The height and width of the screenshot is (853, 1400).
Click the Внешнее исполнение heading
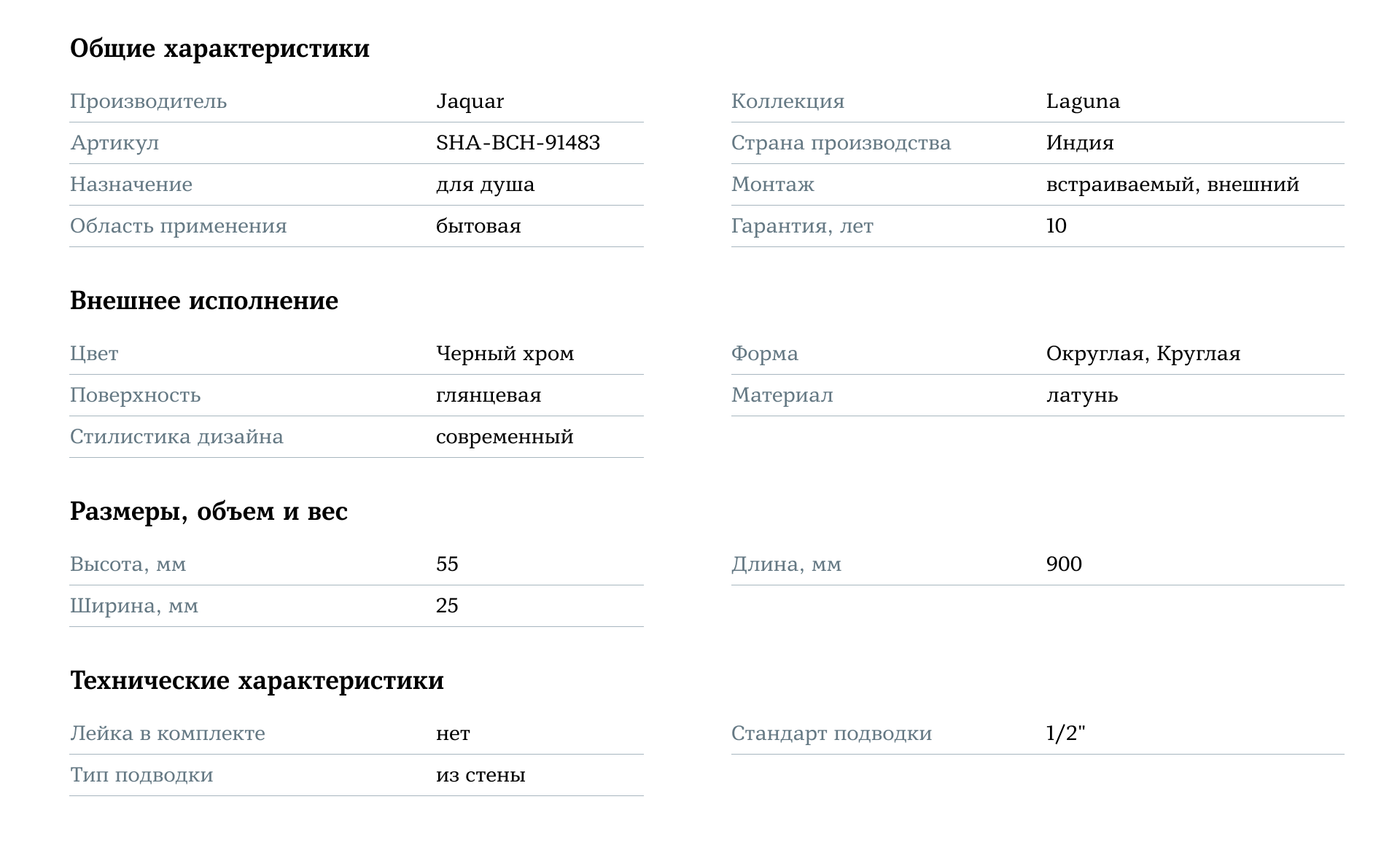204,300
